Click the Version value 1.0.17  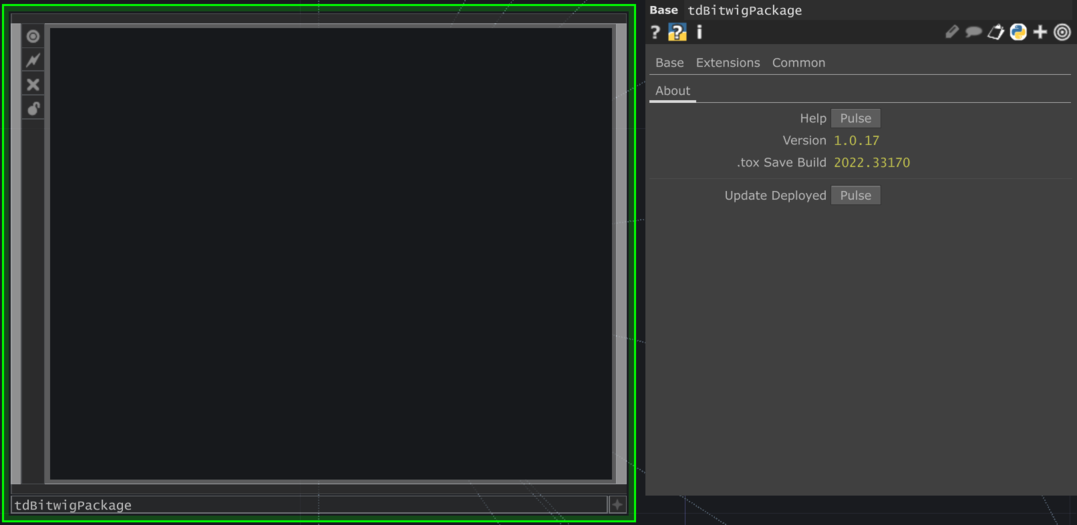856,140
